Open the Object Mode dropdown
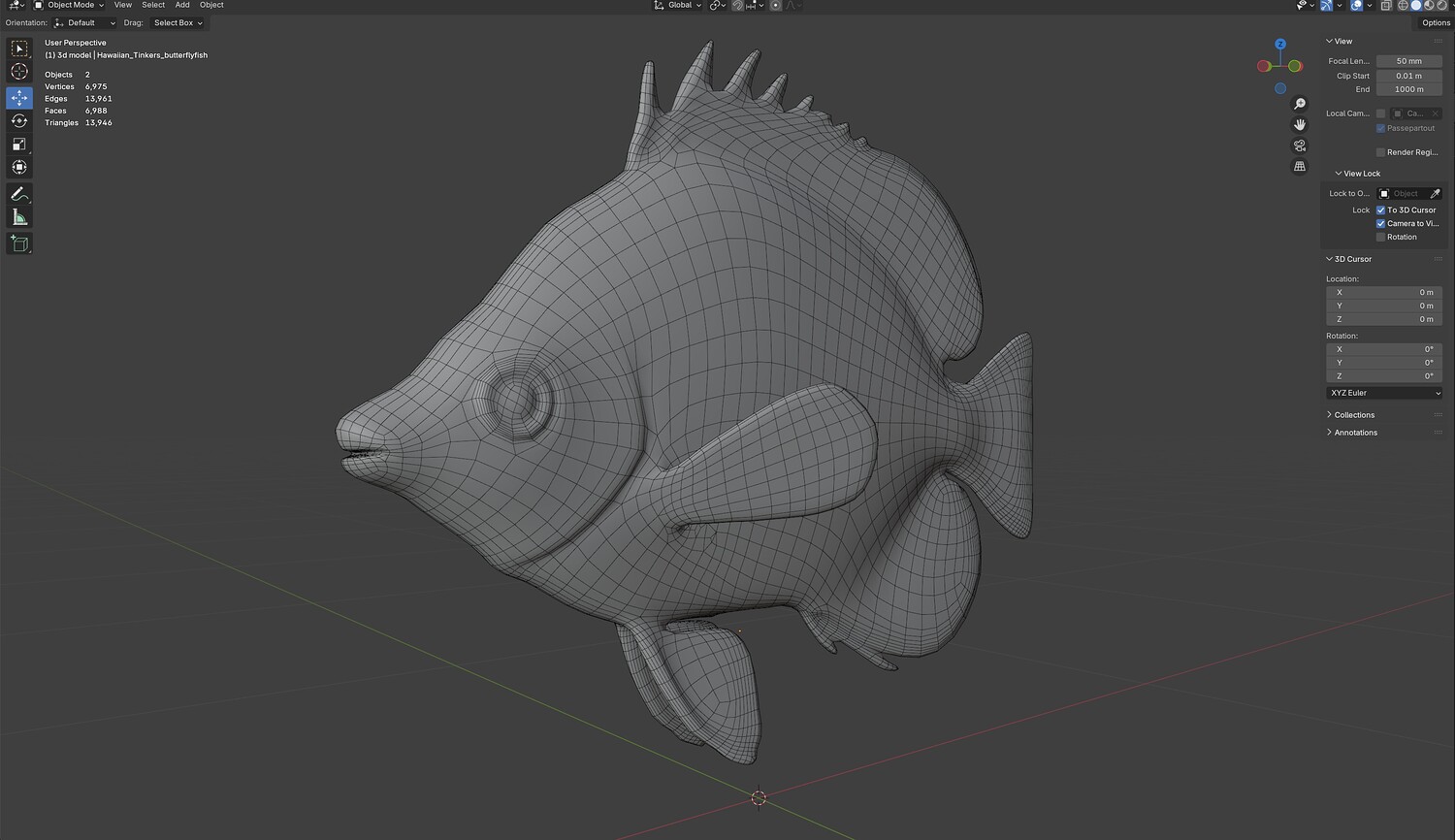 click(x=69, y=5)
